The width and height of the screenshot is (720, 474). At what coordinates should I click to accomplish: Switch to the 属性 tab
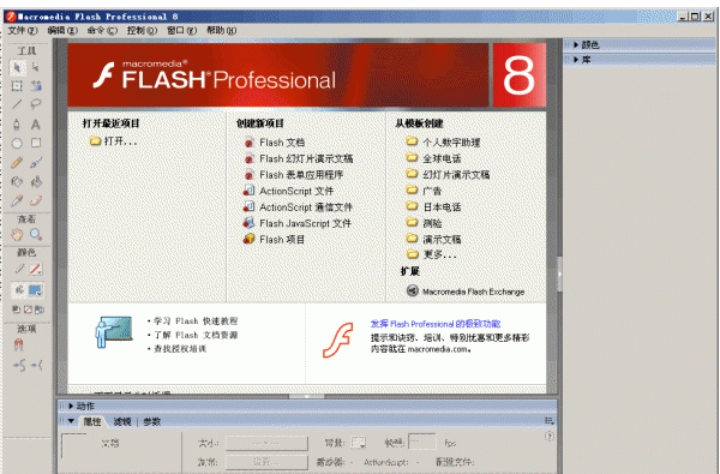point(92,422)
